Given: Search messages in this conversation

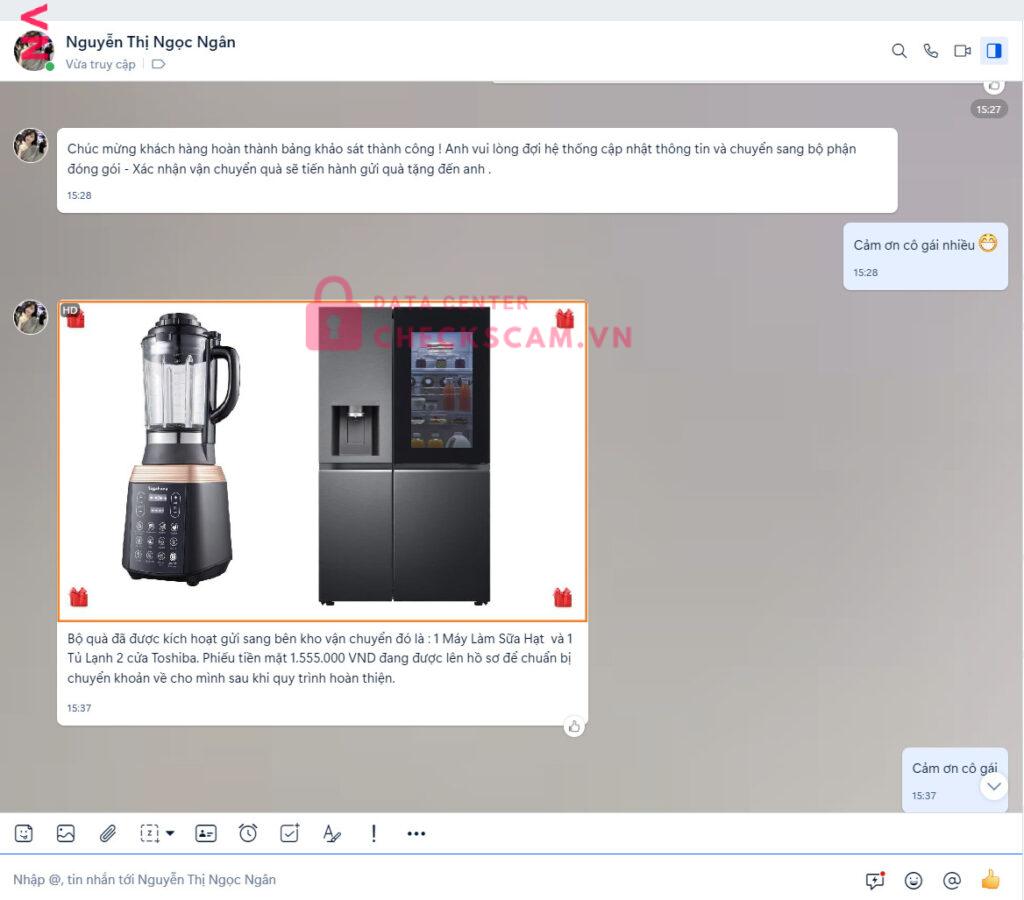Looking at the screenshot, I should click(x=899, y=51).
